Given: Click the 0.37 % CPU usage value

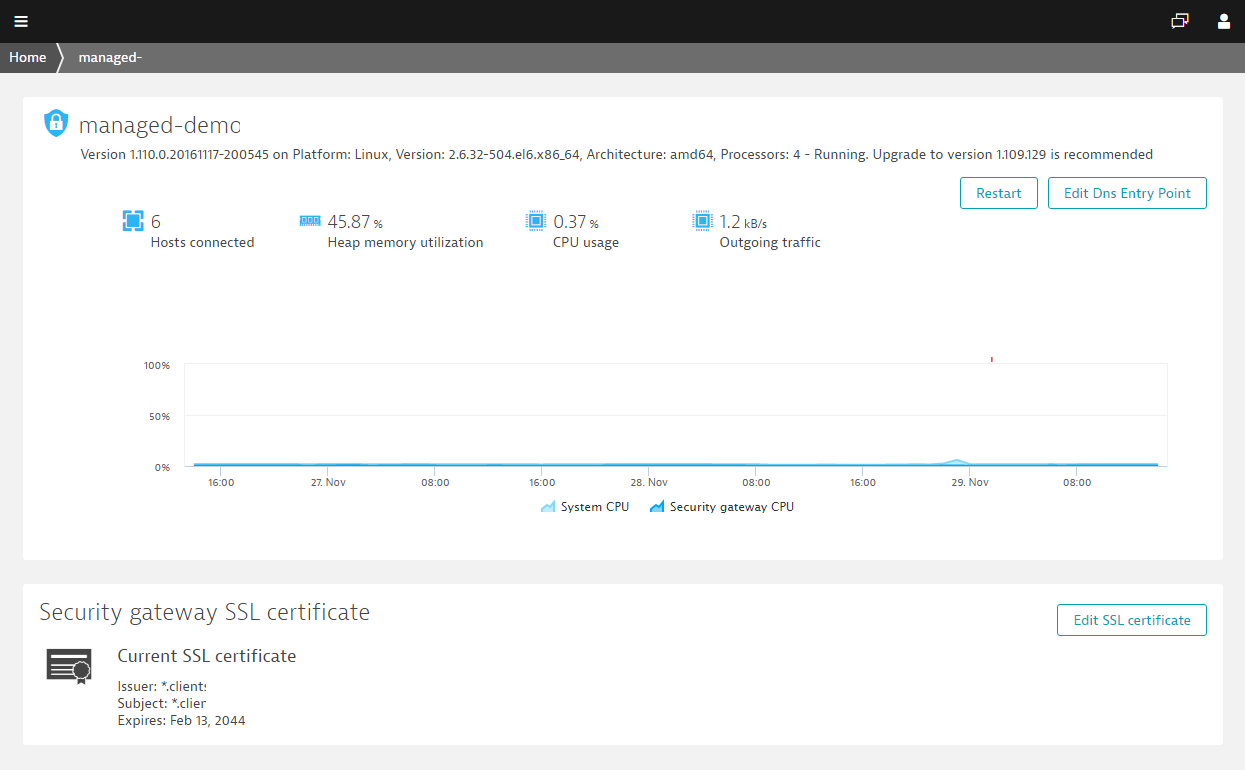Looking at the screenshot, I should coord(576,221).
